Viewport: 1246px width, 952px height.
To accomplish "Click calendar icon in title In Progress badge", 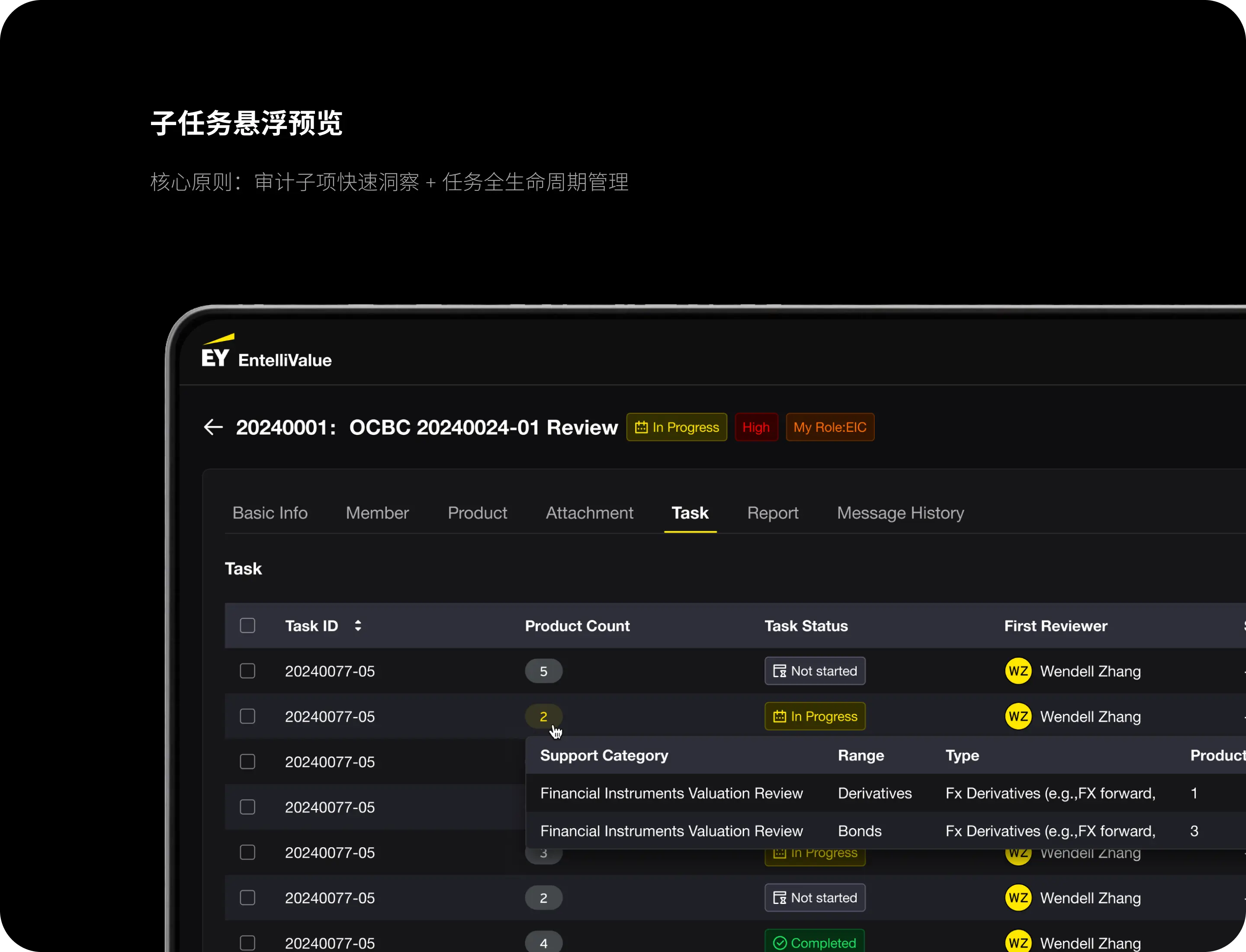I will click(641, 427).
